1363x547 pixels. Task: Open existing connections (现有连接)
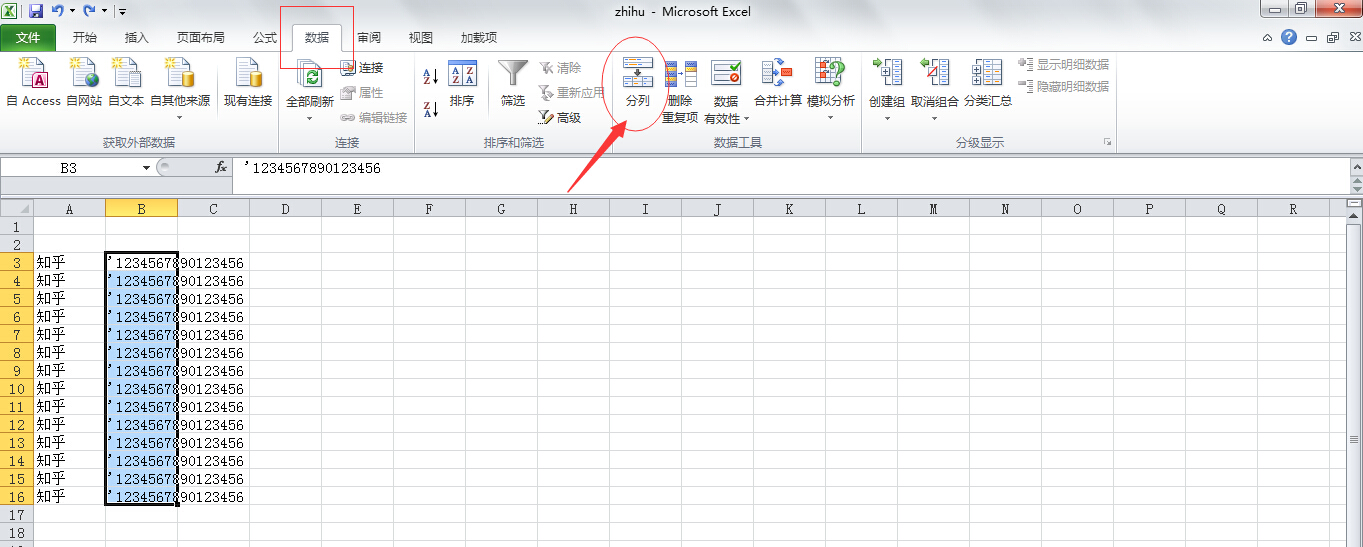coord(247,82)
